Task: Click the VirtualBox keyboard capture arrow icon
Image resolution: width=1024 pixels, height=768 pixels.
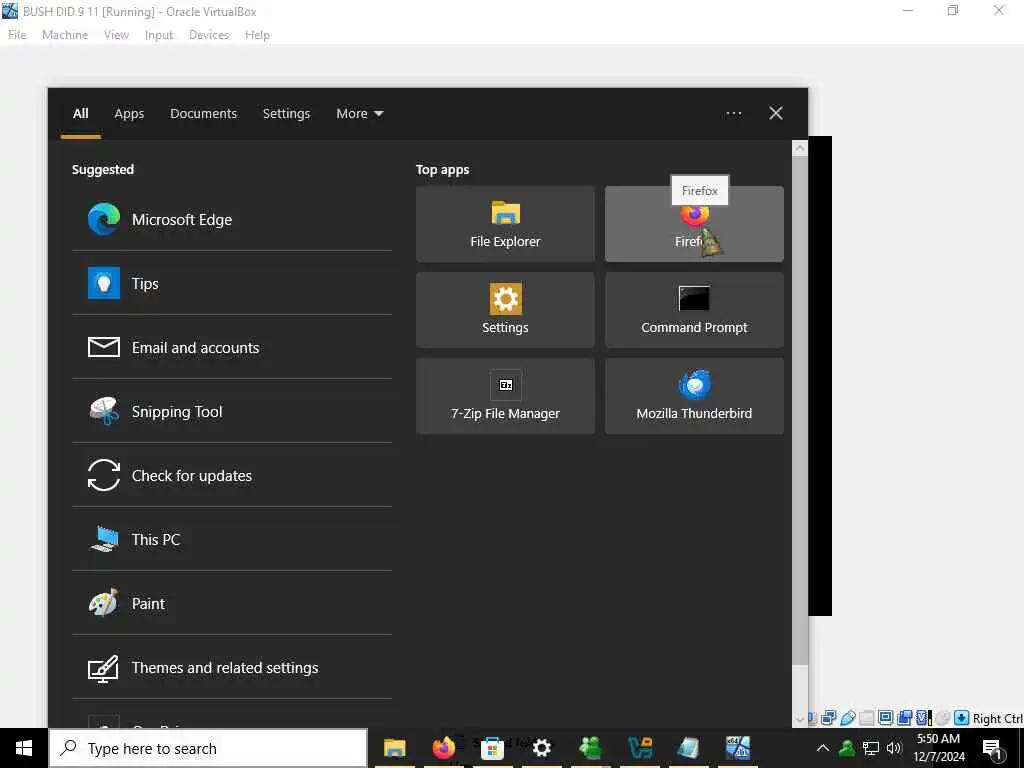Action: tap(961, 718)
